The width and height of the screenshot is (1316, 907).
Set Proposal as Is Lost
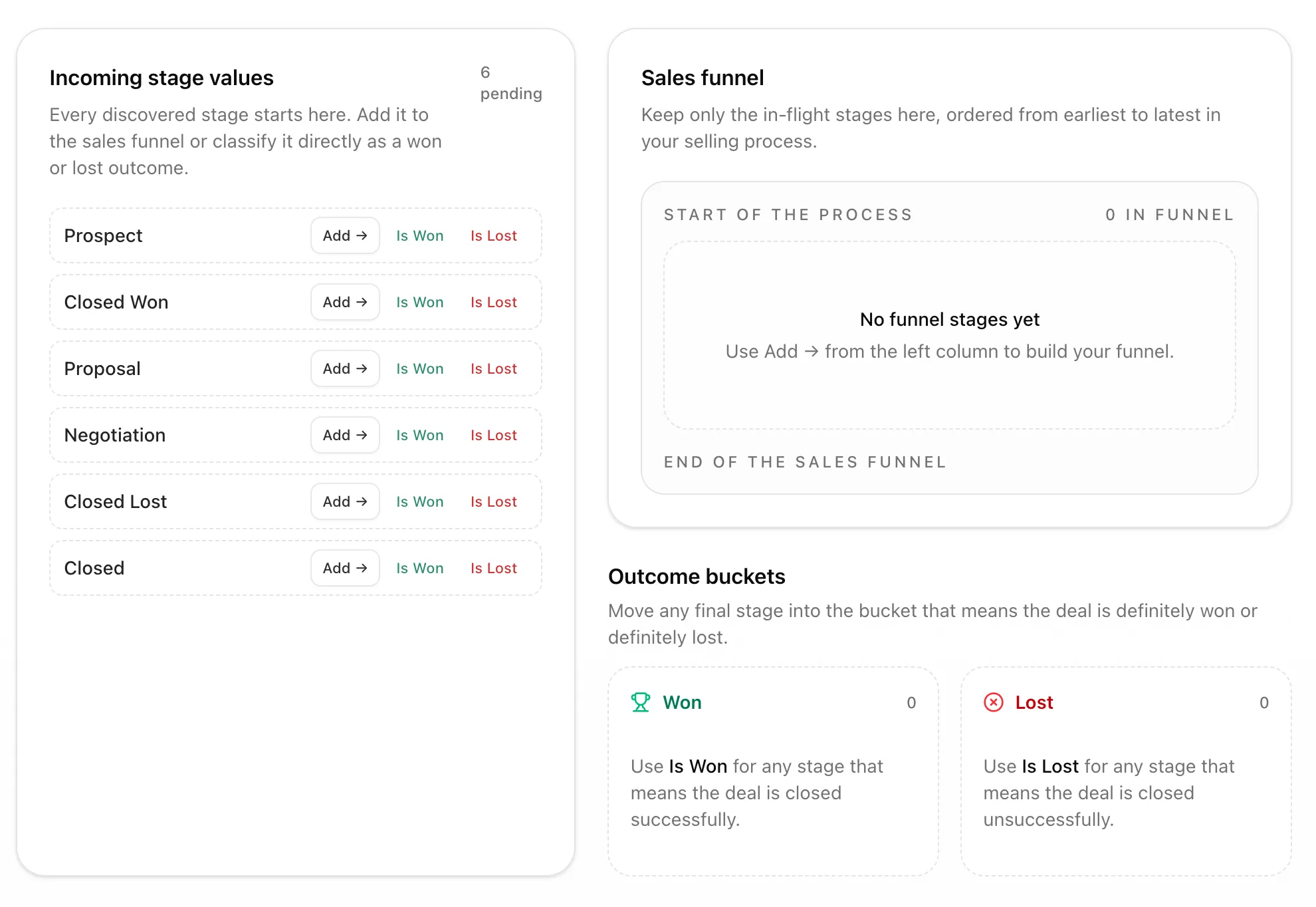tap(494, 368)
